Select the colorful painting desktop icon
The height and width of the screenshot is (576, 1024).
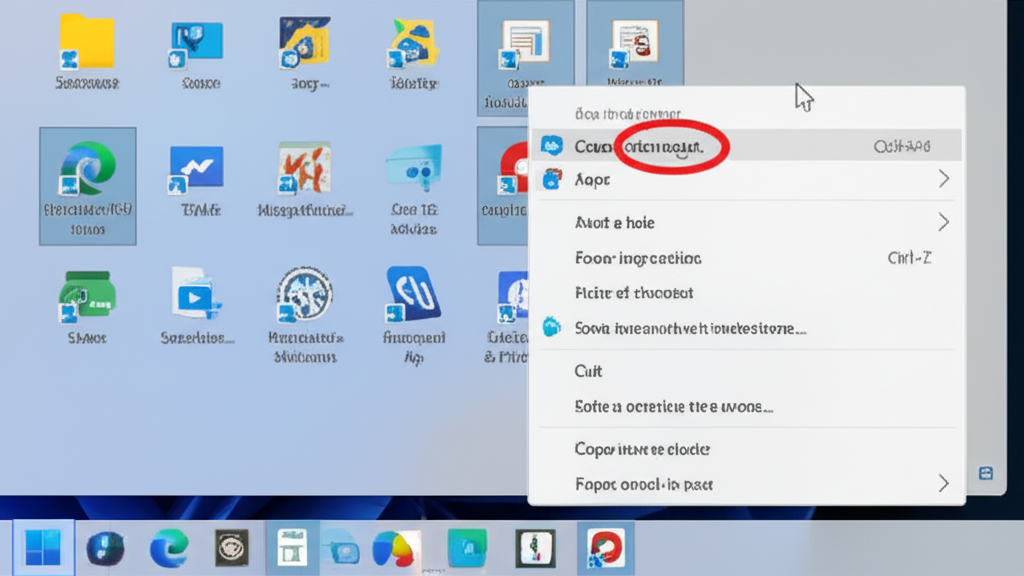click(305, 168)
